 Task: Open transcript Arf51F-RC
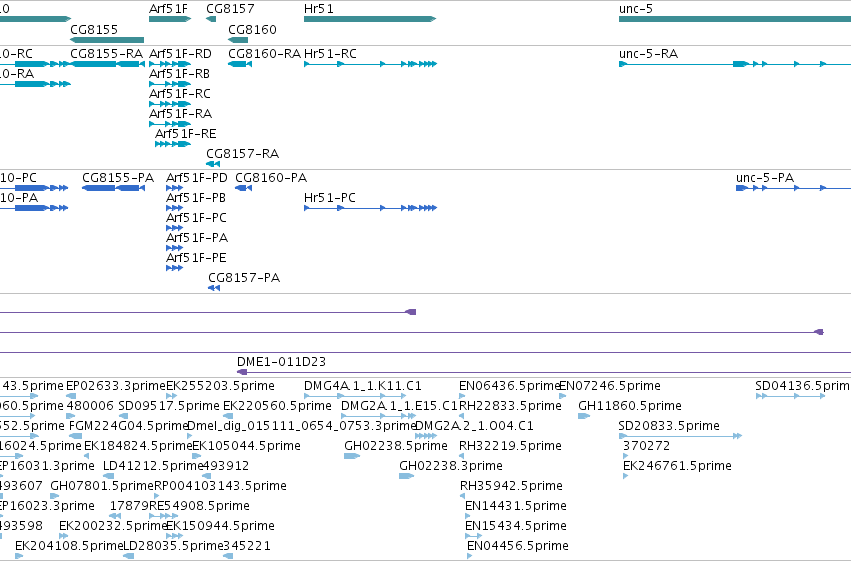point(180,94)
